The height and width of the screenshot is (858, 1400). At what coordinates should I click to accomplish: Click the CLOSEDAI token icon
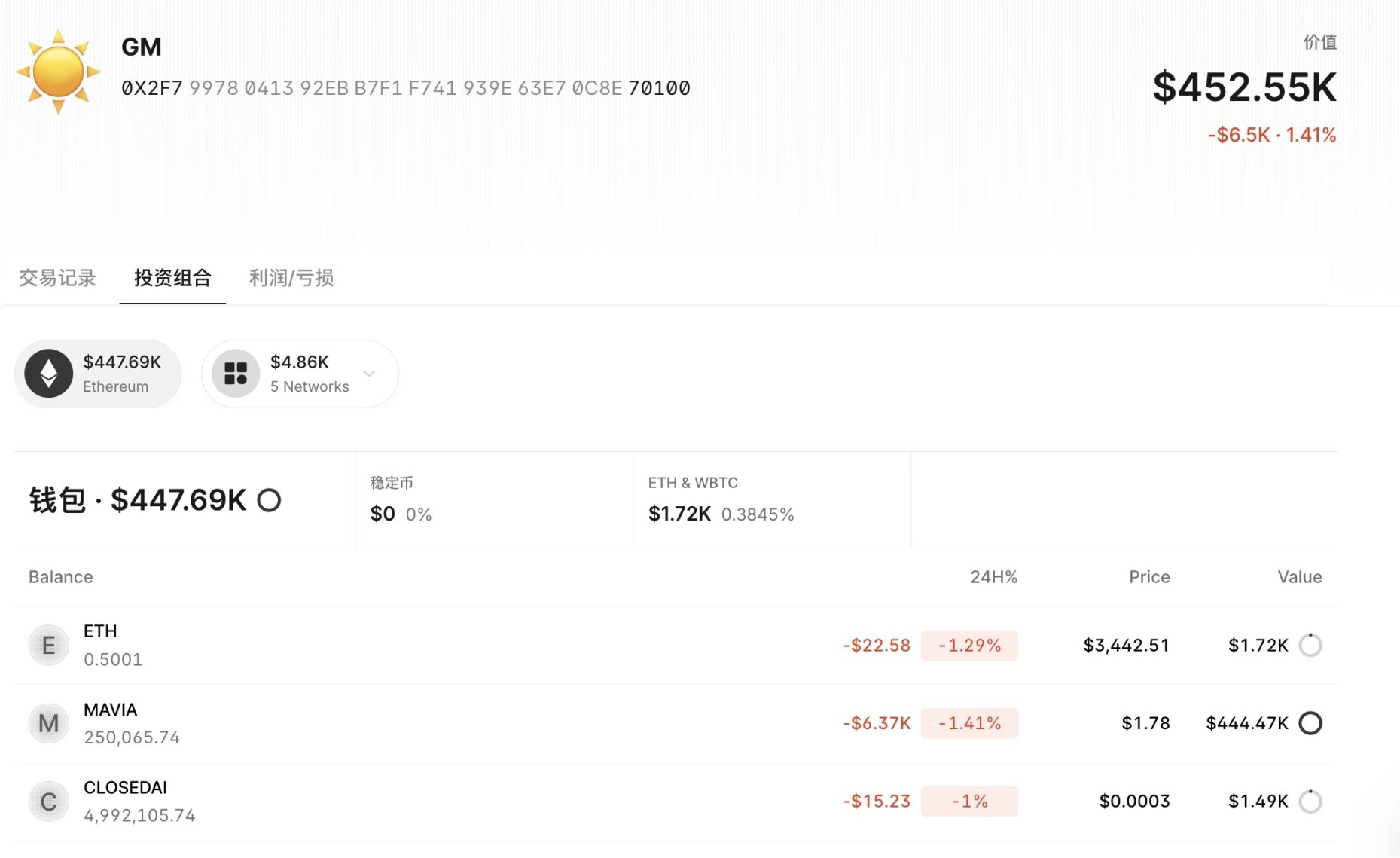click(x=49, y=802)
